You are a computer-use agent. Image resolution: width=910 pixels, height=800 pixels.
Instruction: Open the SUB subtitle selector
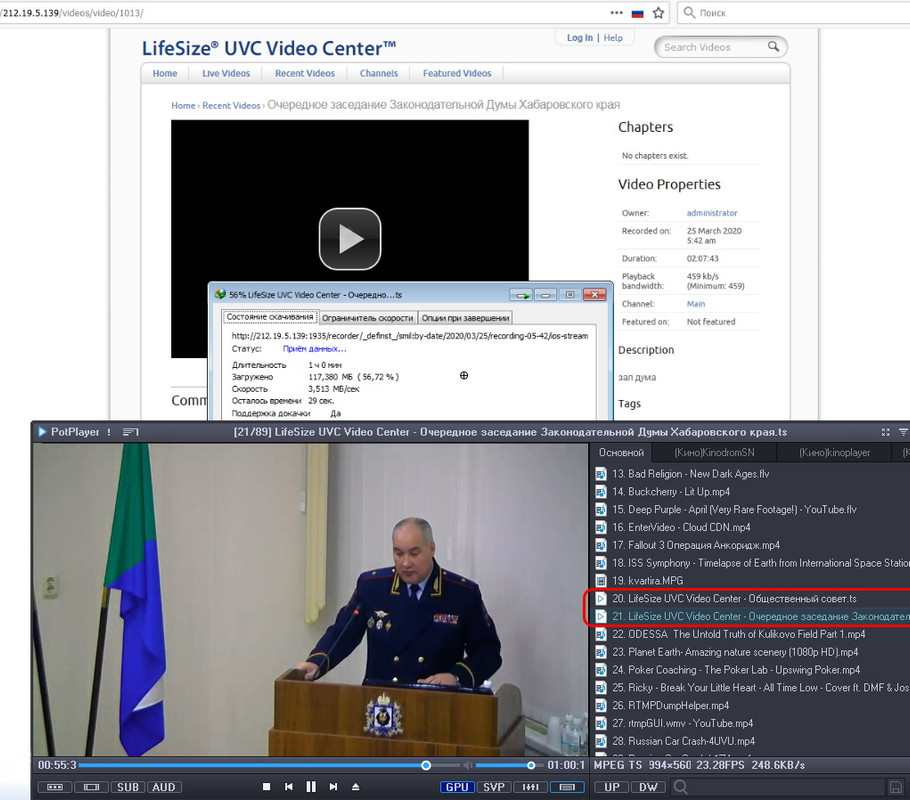128,787
